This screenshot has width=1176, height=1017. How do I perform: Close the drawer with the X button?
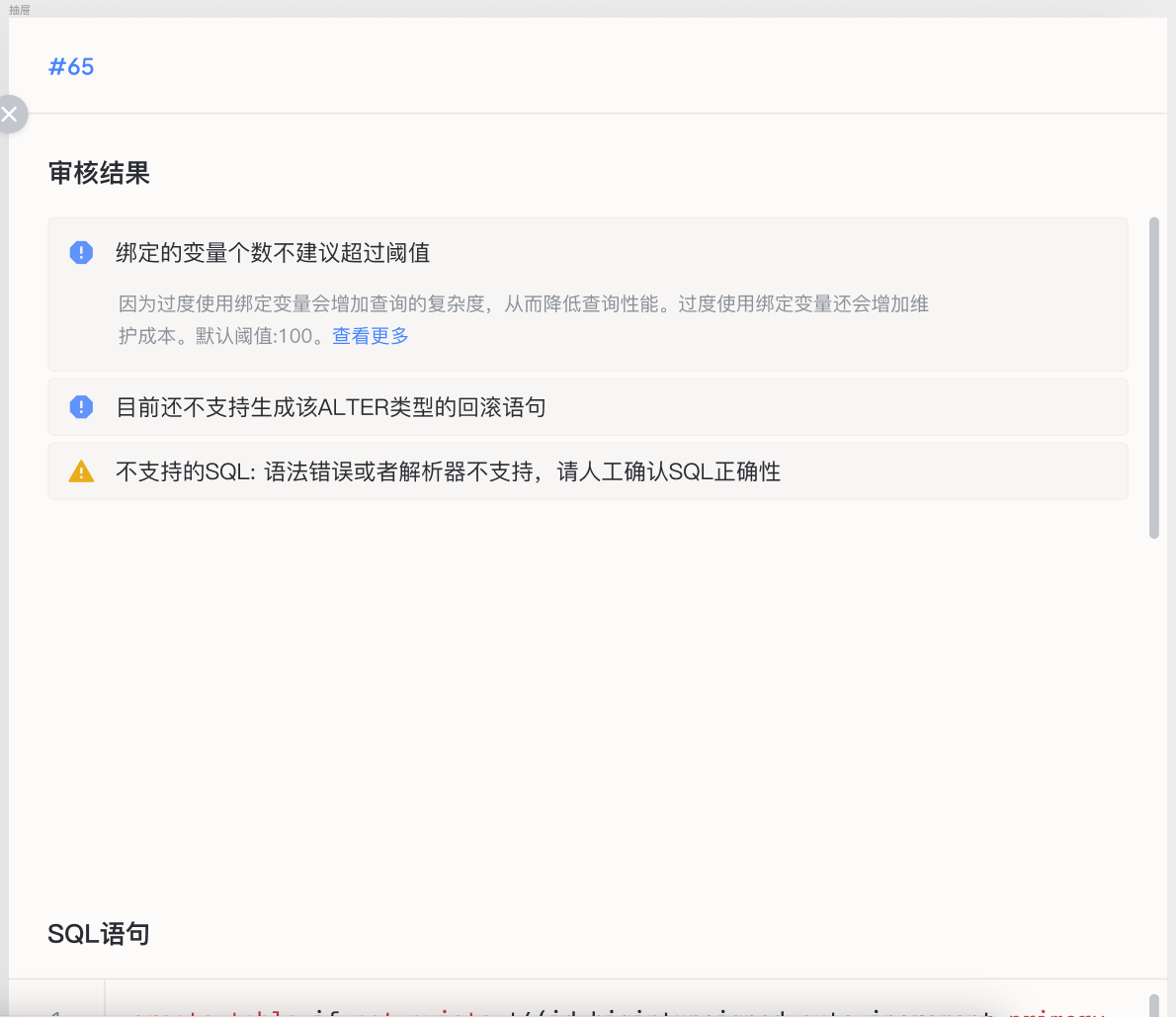10,114
